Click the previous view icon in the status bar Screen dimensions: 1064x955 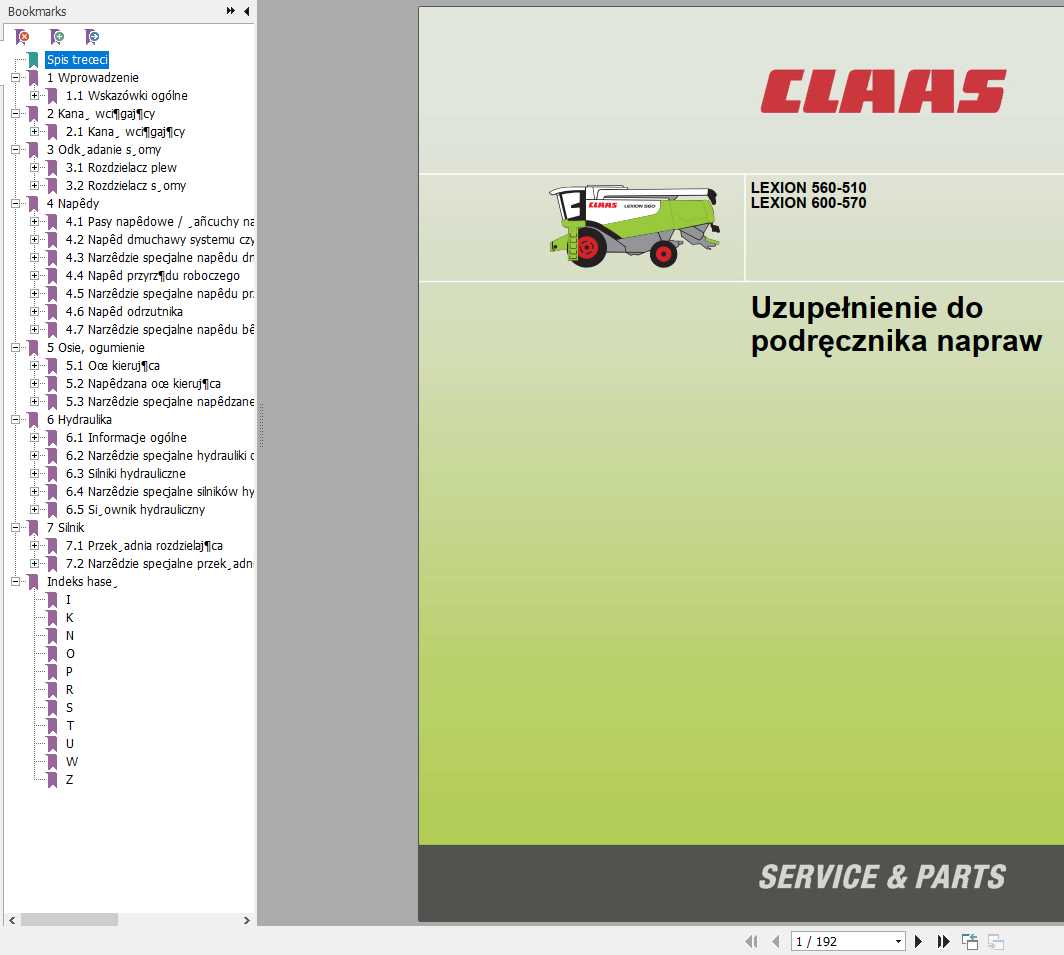point(970,941)
